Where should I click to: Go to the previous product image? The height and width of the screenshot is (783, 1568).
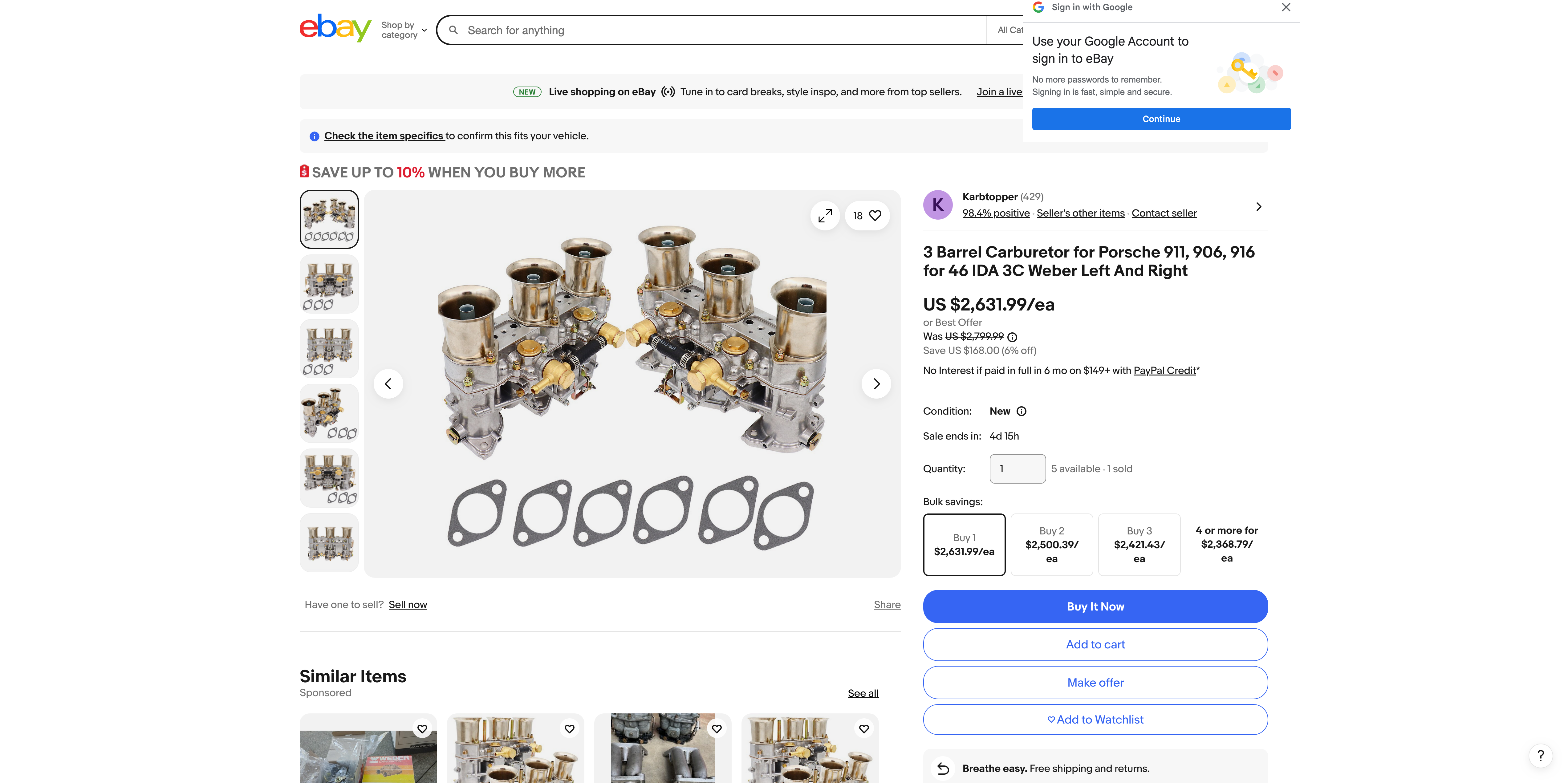point(388,383)
